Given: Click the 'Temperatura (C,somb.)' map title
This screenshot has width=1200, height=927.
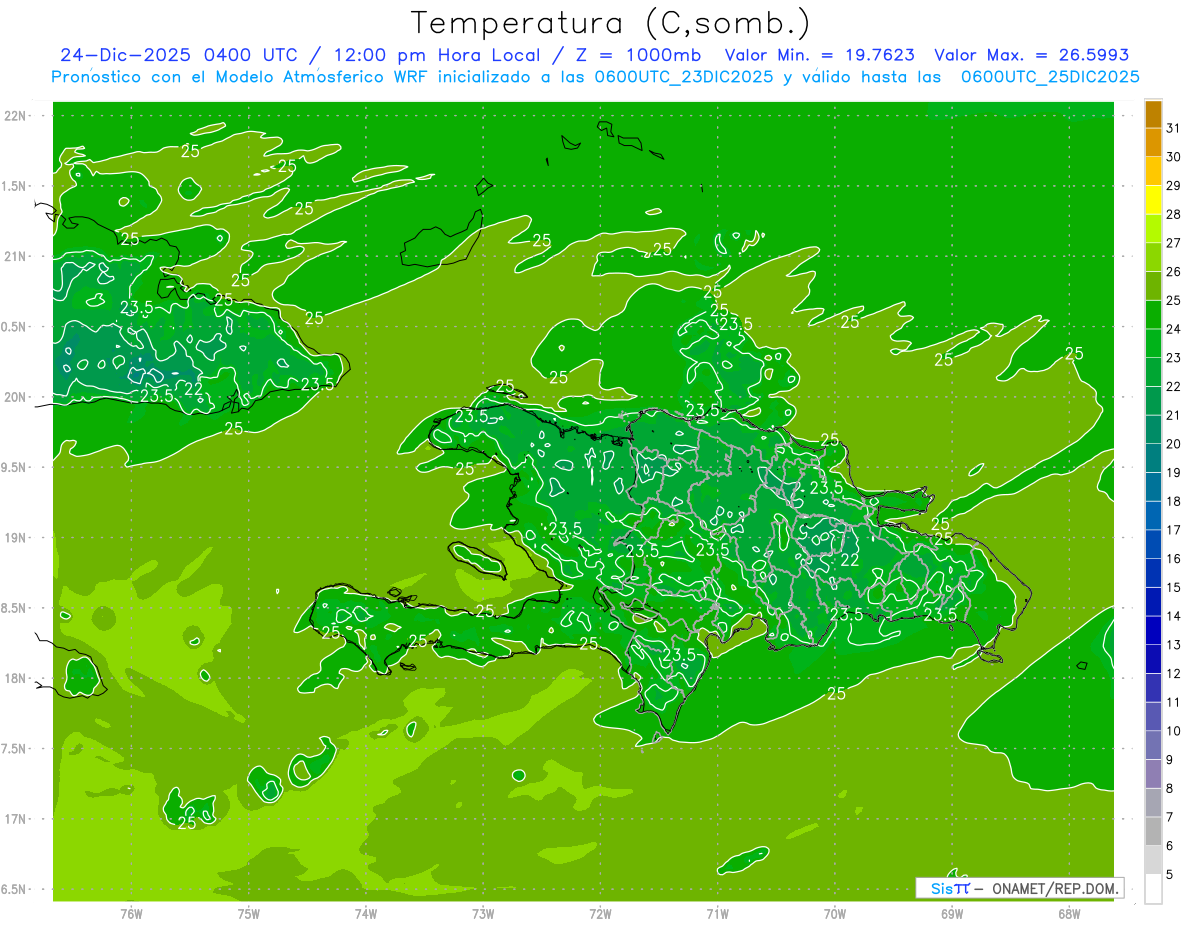Looking at the screenshot, I should pos(610,23).
